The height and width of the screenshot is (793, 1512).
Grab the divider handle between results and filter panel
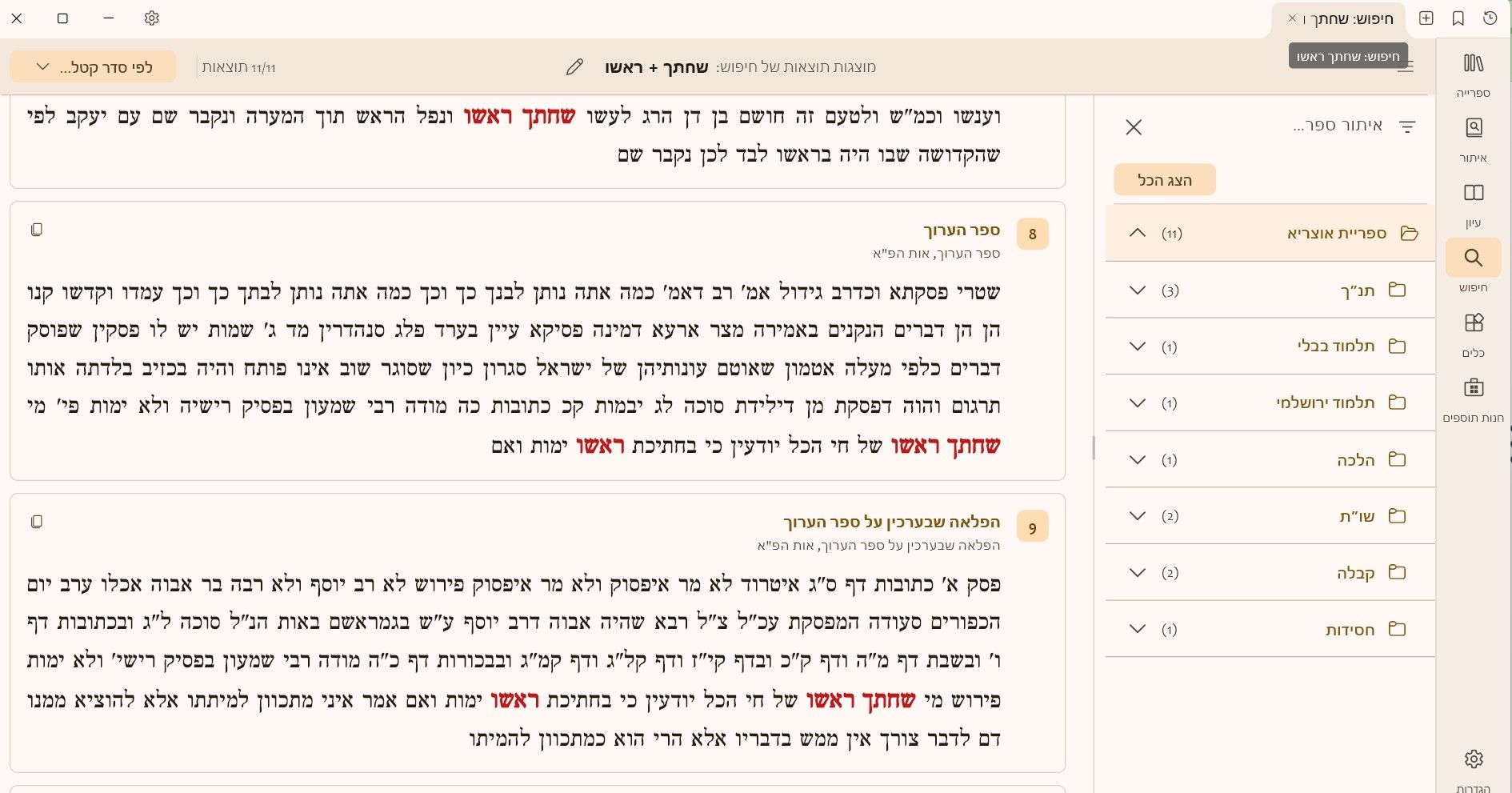1094,447
